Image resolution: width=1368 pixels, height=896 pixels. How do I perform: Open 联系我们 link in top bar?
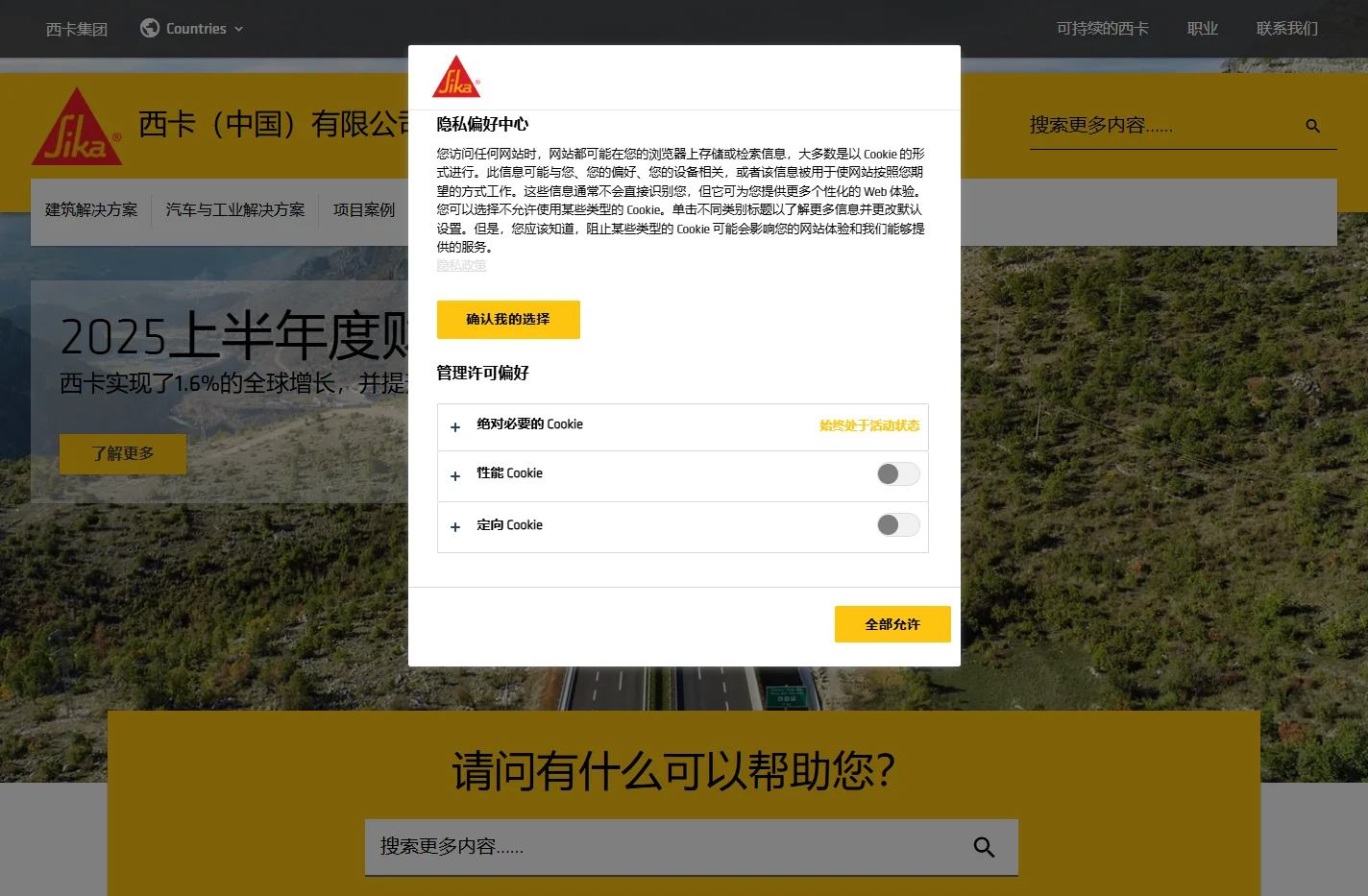click(x=1287, y=29)
